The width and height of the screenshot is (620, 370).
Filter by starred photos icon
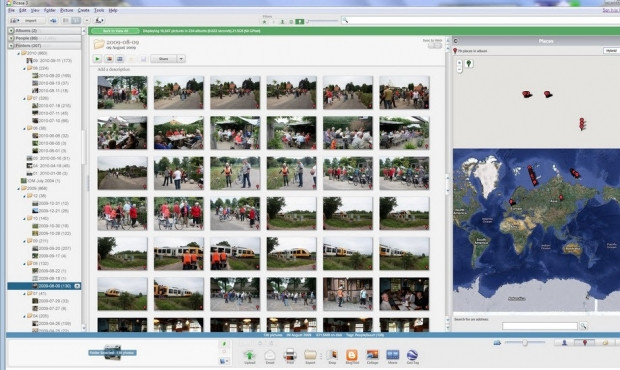click(x=265, y=22)
